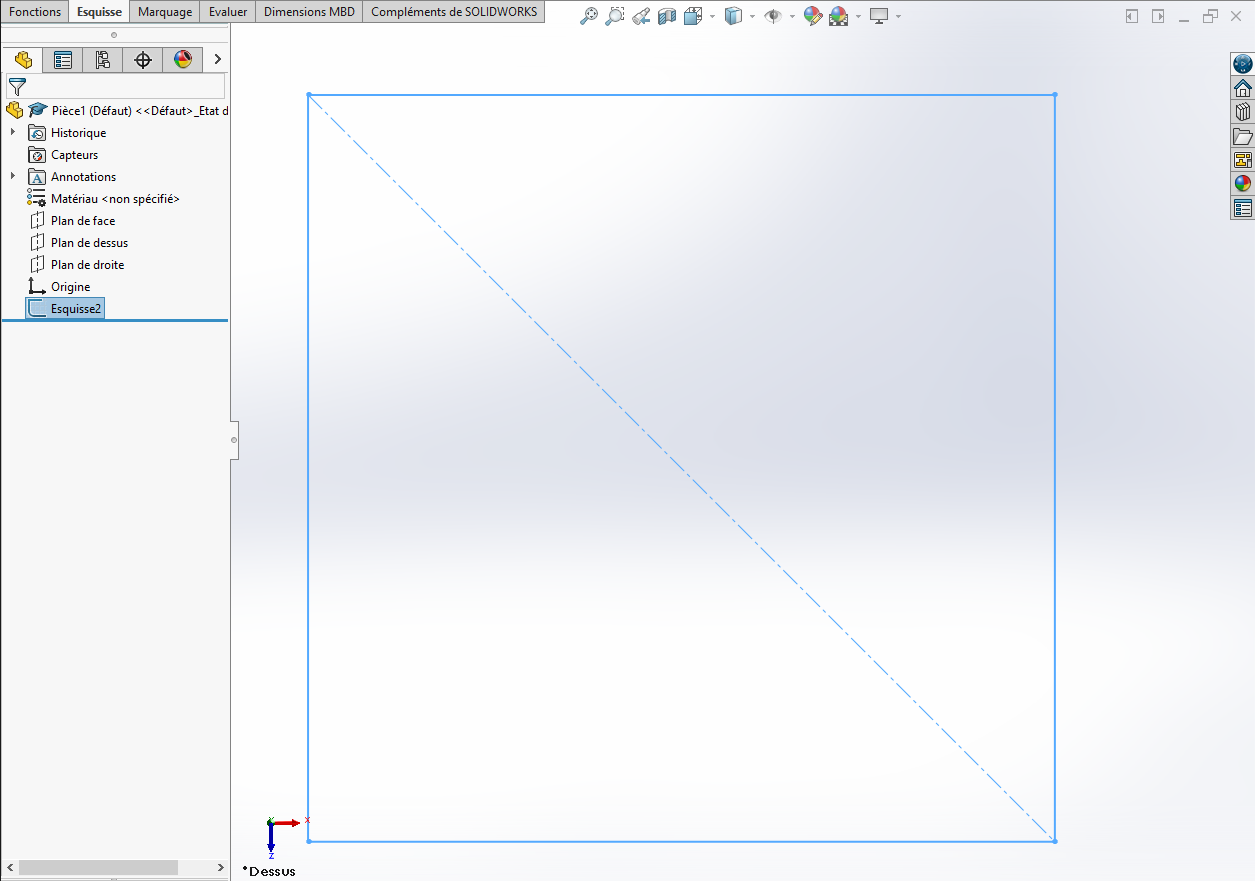Viewport: 1255px width, 881px height.
Task: Click the Previous View icon
Action: pos(641,16)
